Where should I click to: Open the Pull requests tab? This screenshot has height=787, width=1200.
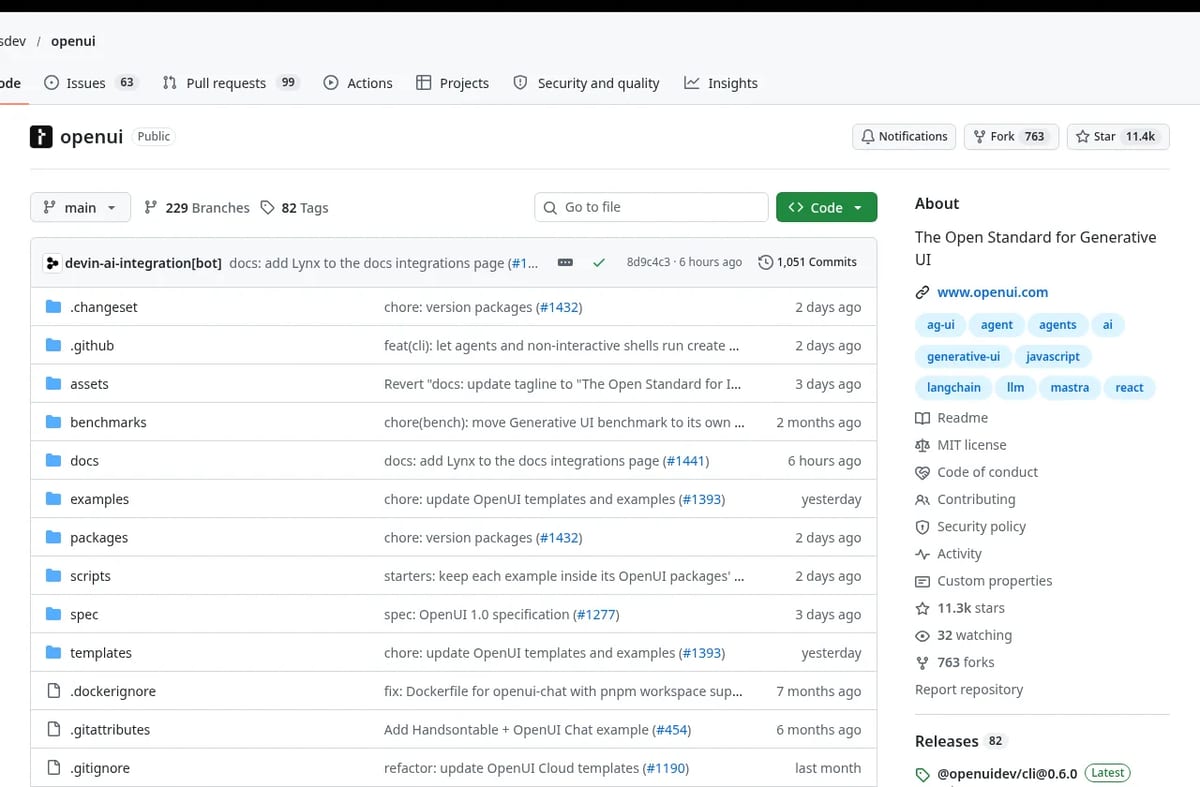[231, 83]
